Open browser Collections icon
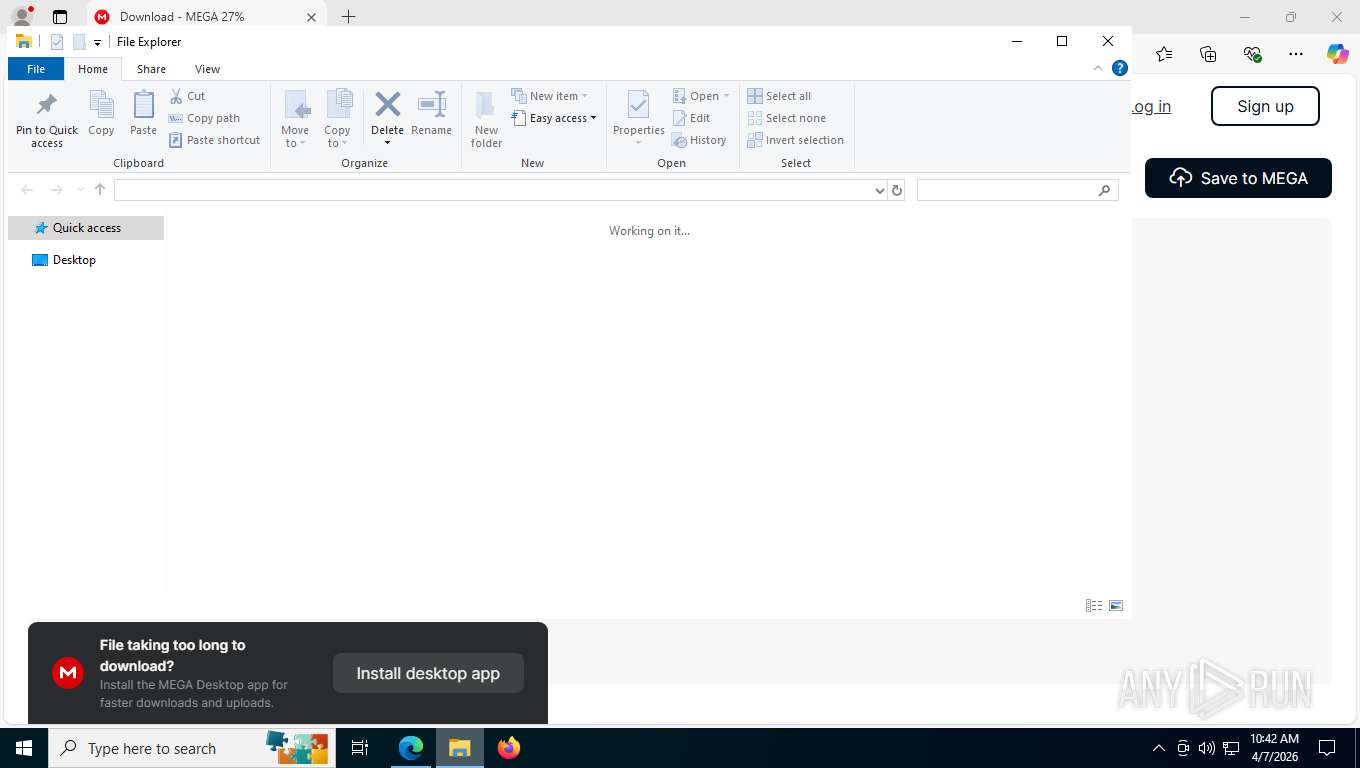 click(x=1208, y=54)
